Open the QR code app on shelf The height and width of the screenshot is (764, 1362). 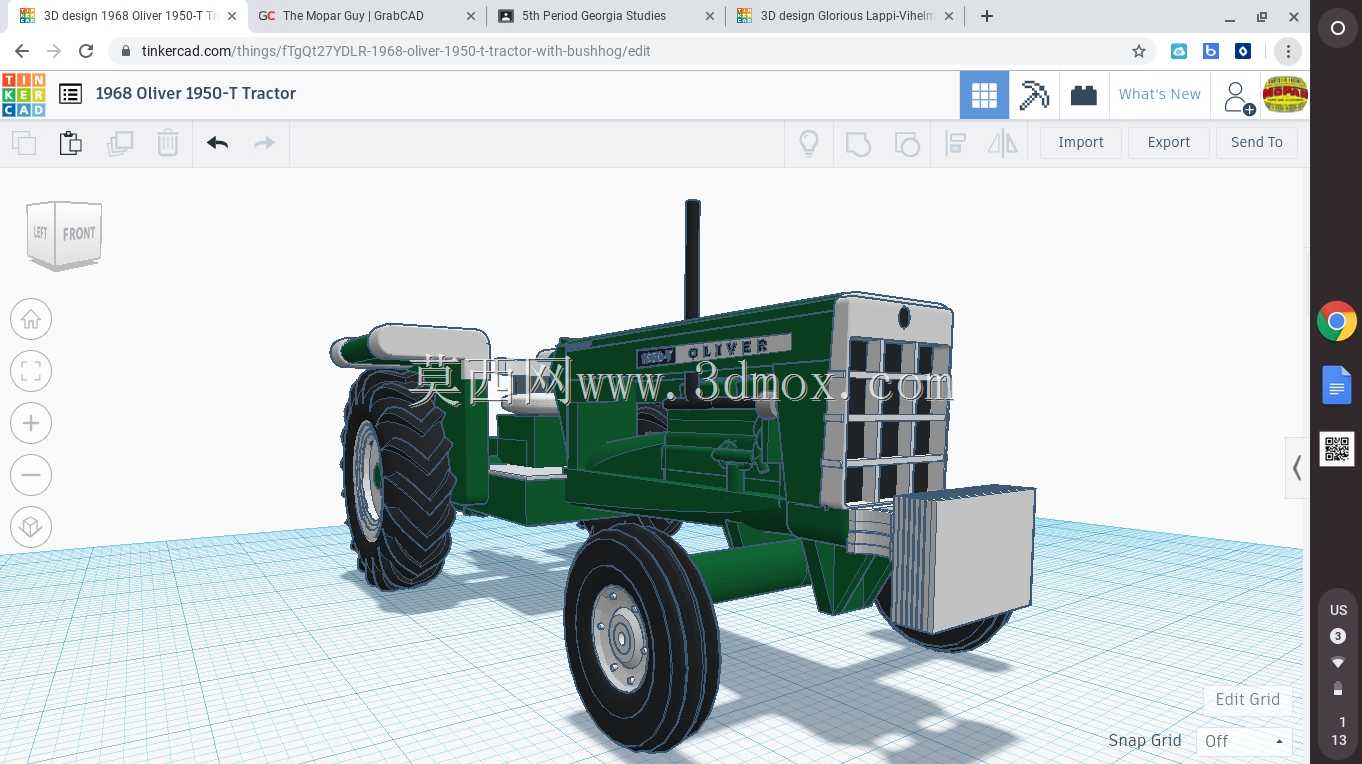[x=1337, y=449]
